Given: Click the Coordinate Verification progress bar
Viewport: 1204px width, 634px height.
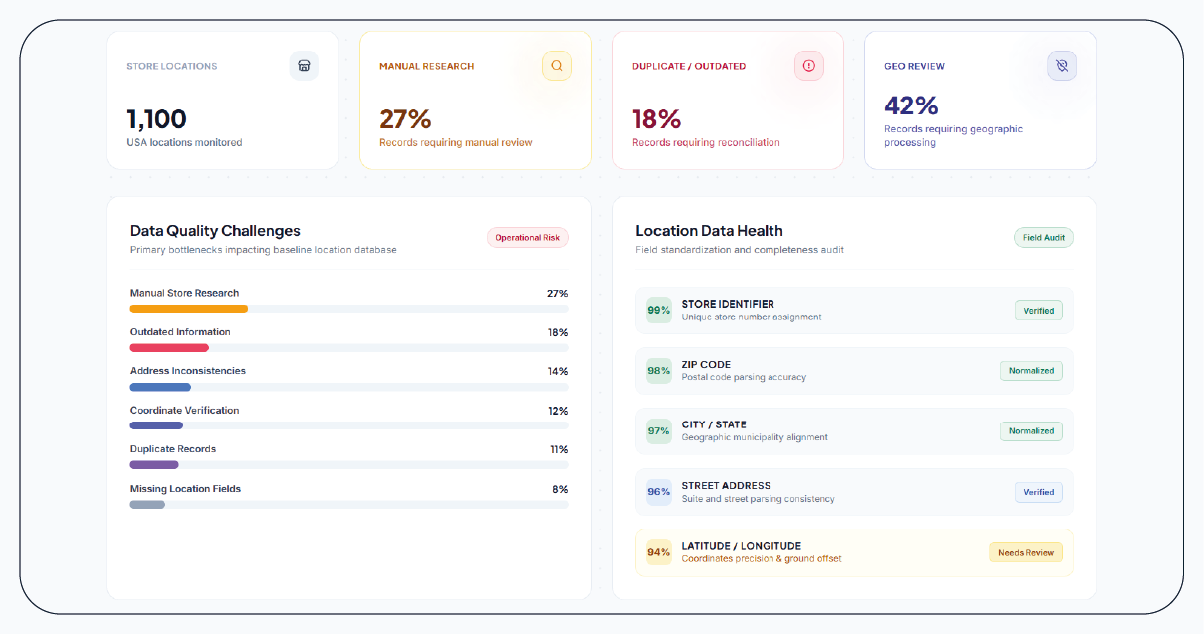Looking at the screenshot, I should pyautogui.click(x=156, y=426).
